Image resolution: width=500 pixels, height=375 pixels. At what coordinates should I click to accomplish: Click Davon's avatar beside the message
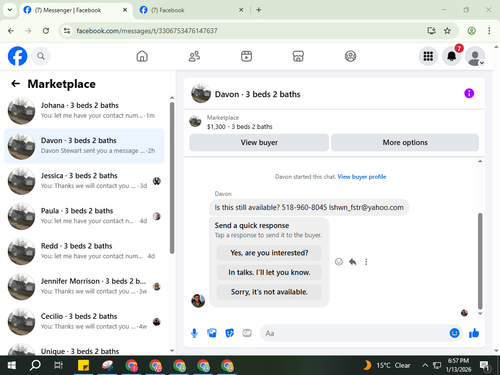point(198,301)
